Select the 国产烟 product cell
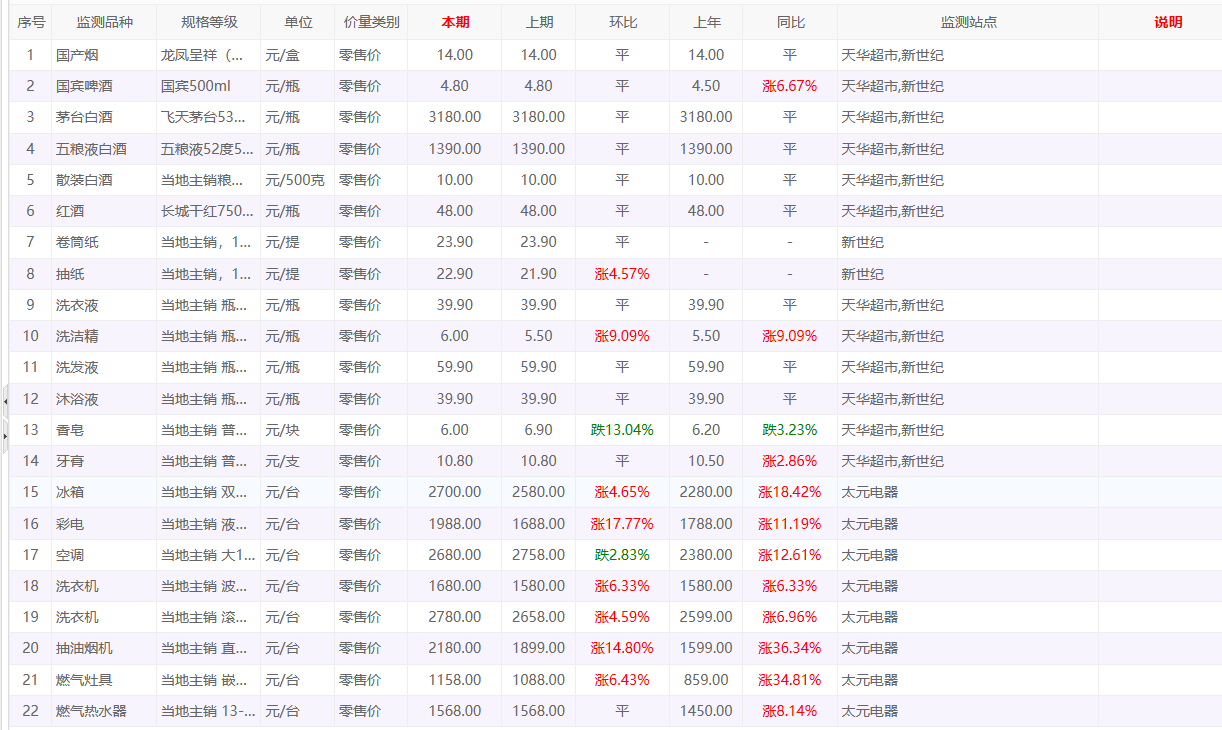This screenshot has height=730, width=1222. [104, 55]
